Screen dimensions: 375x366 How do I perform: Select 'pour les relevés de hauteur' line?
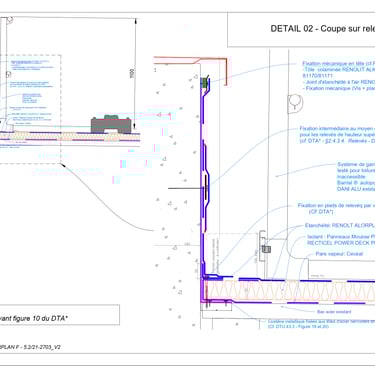[x=337, y=135]
